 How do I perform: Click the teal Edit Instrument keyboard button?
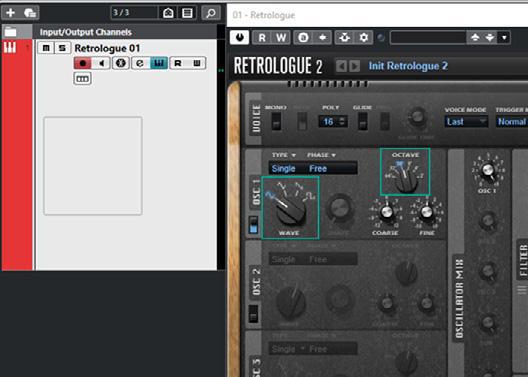[159, 63]
